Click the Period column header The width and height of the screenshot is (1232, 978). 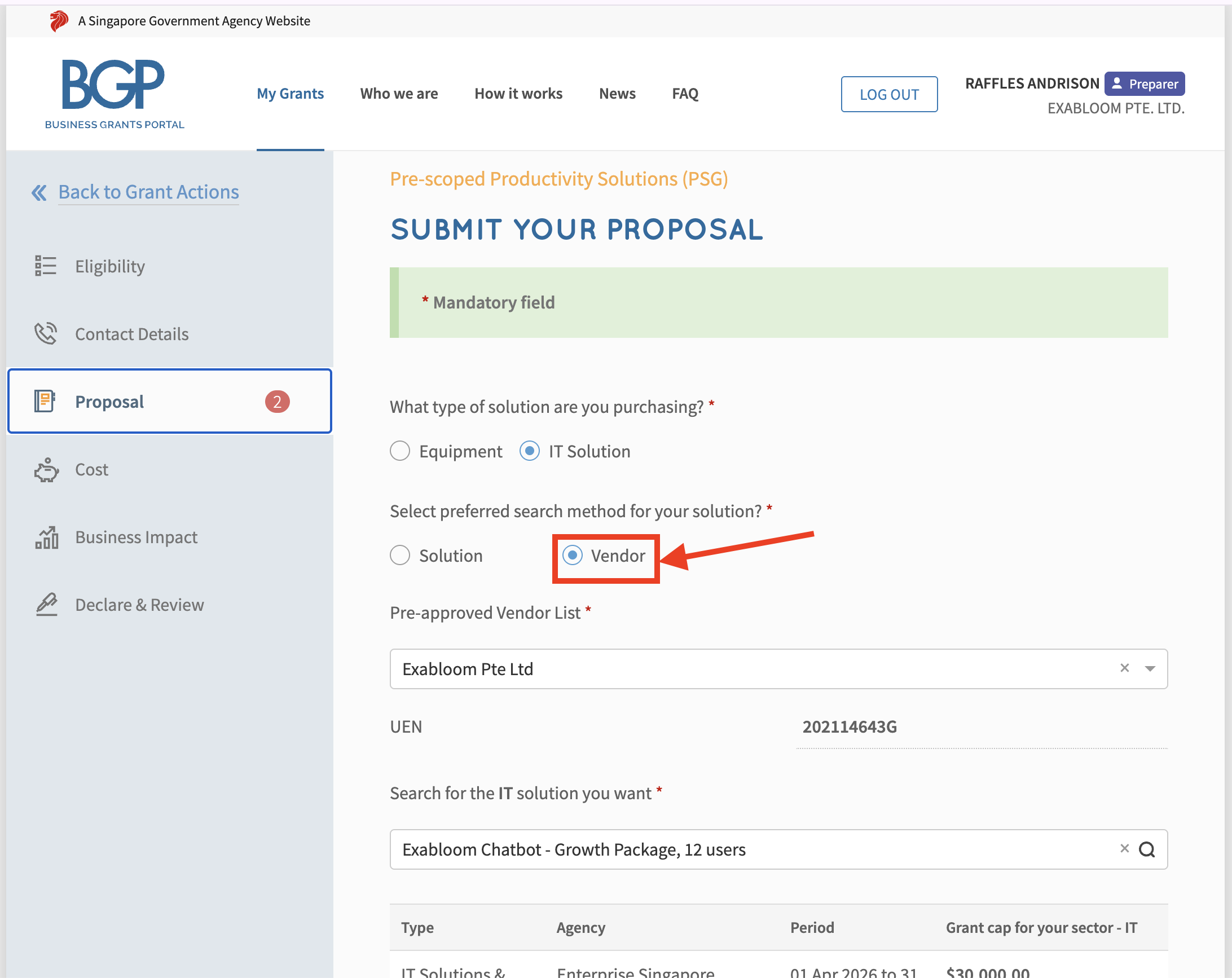click(x=812, y=927)
